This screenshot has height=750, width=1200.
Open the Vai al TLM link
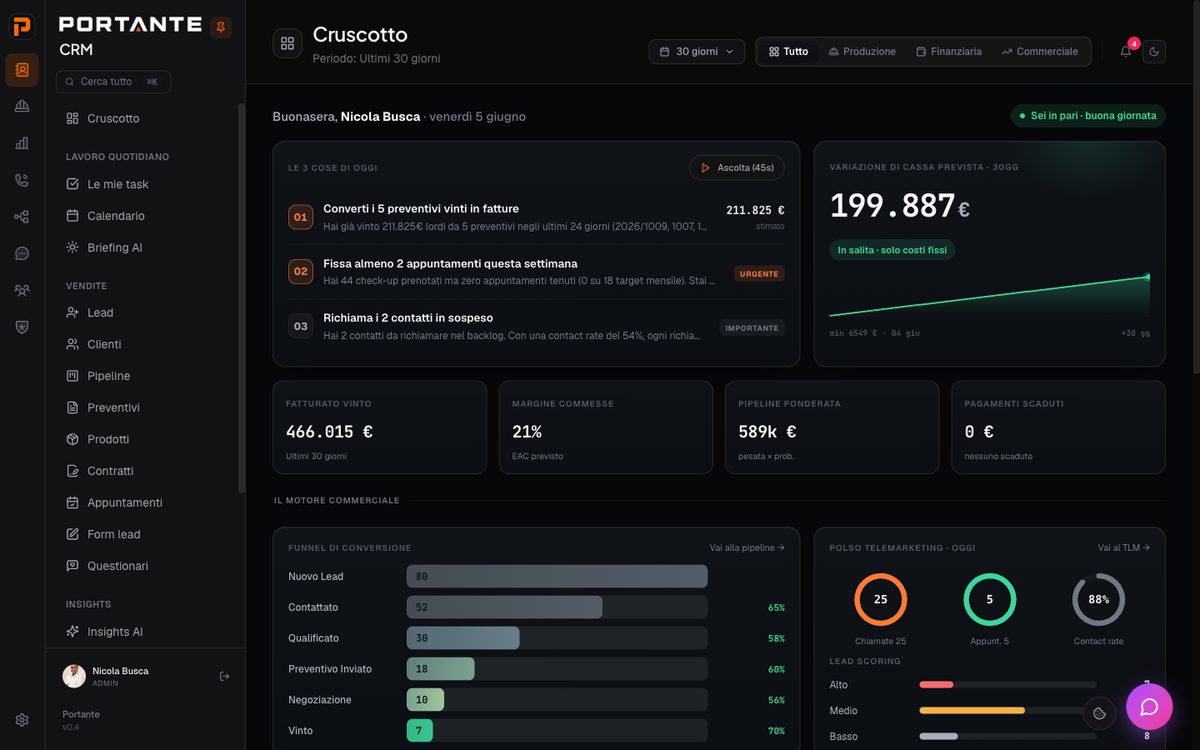(x=1124, y=548)
